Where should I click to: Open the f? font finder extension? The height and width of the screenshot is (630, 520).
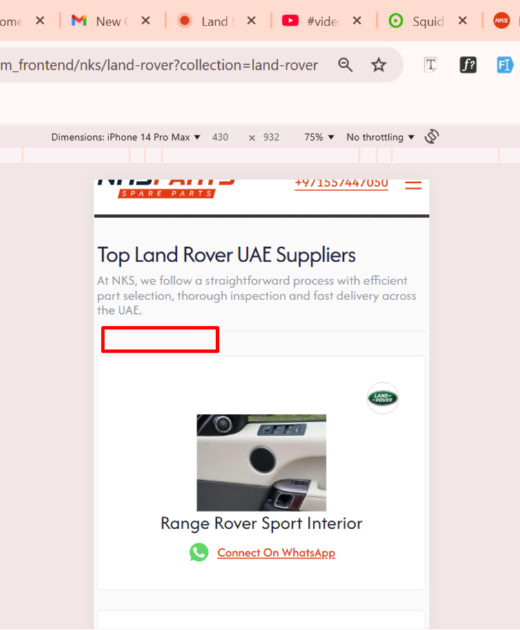click(468, 65)
